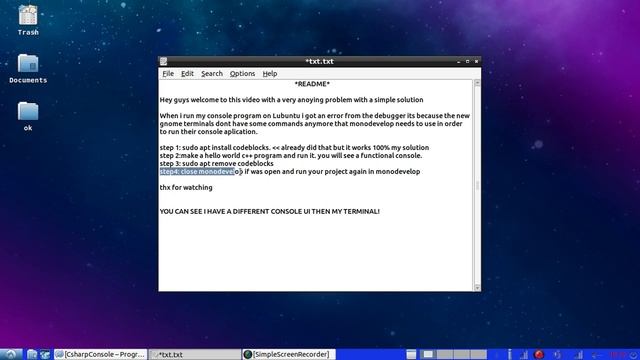Click the Leafpad window icon in title bar

[x=164, y=61]
